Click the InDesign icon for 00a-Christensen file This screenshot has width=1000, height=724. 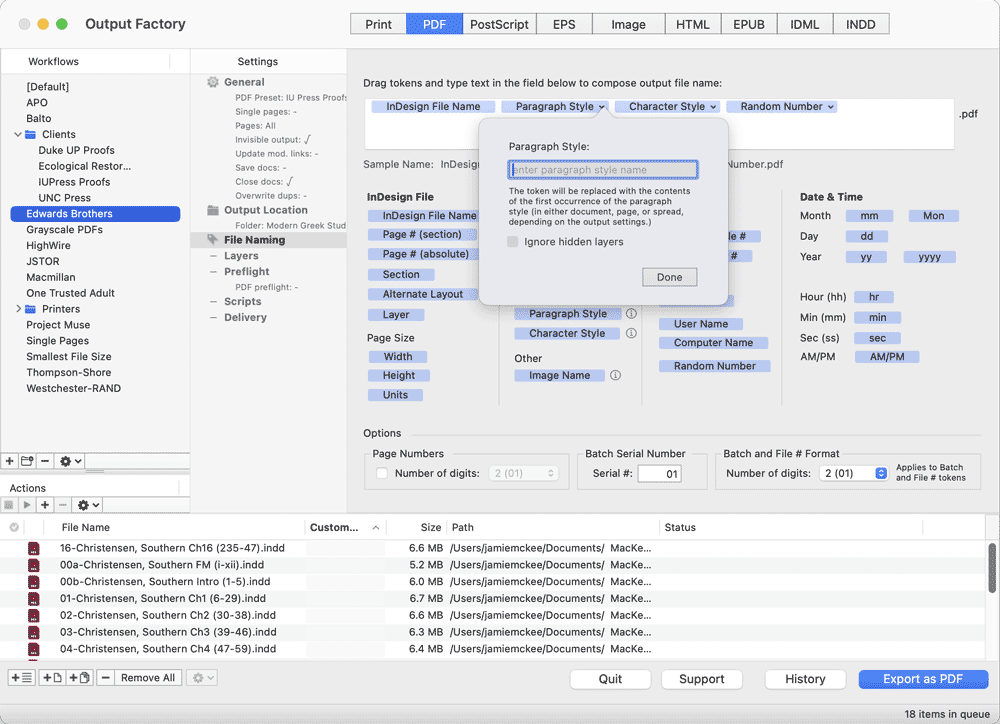tap(33, 565)
